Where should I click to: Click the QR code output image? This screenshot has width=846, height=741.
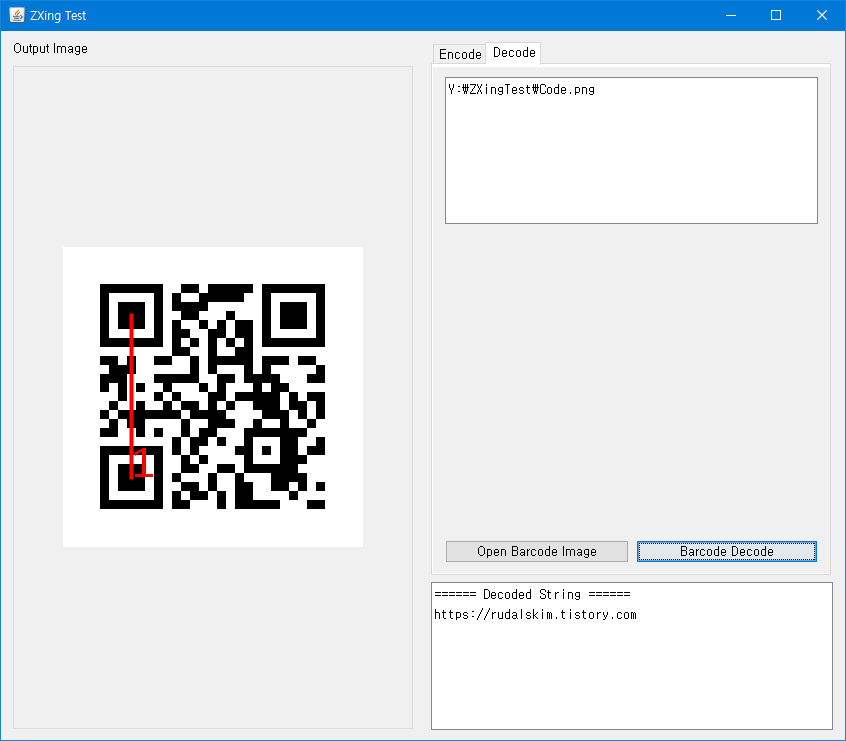point(213,397)
